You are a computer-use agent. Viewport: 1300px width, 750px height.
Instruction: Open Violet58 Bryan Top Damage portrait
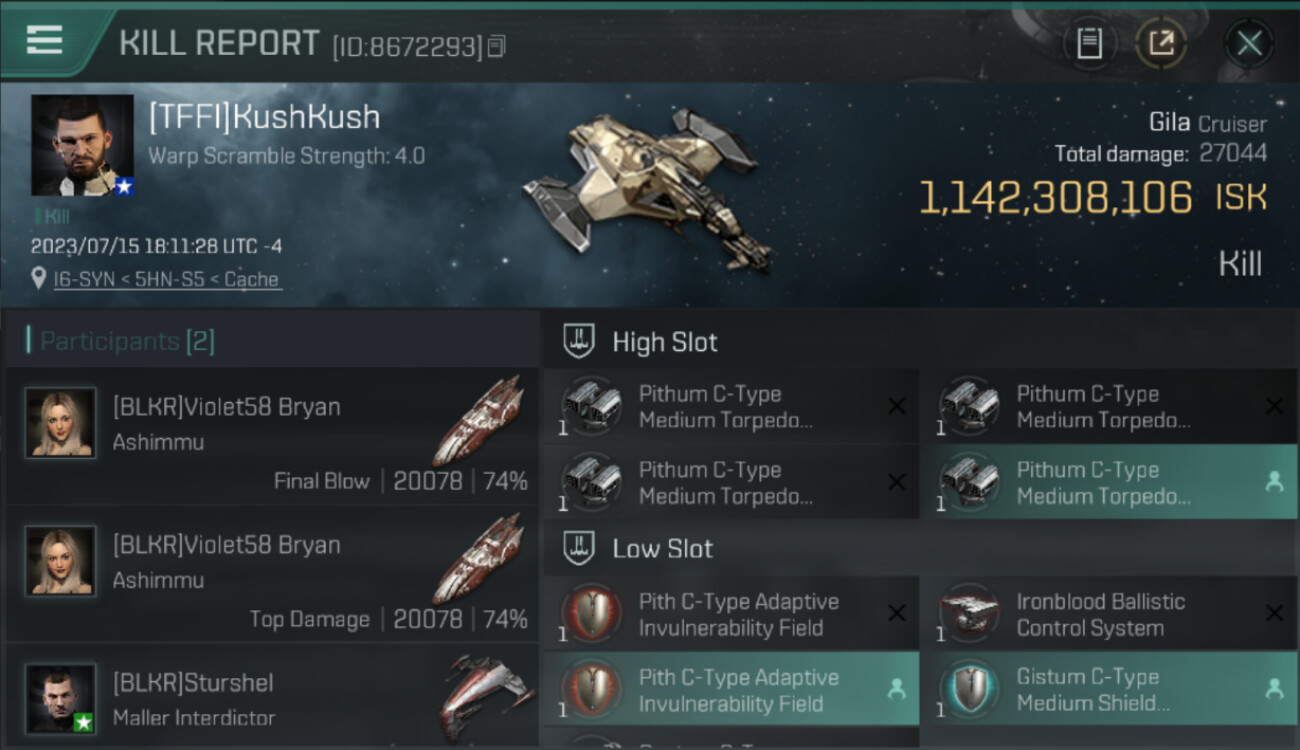[60, 561]
